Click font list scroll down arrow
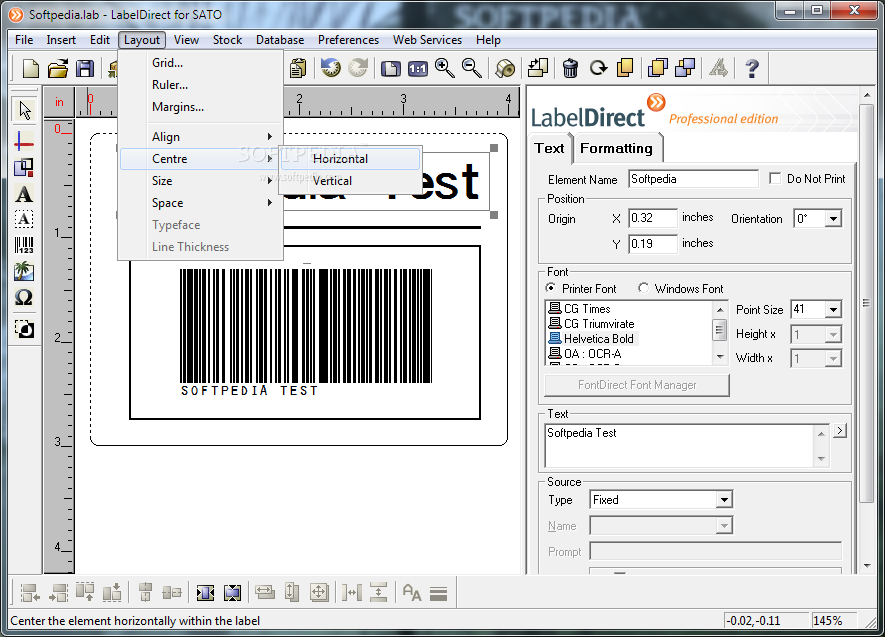 point(720,357)
